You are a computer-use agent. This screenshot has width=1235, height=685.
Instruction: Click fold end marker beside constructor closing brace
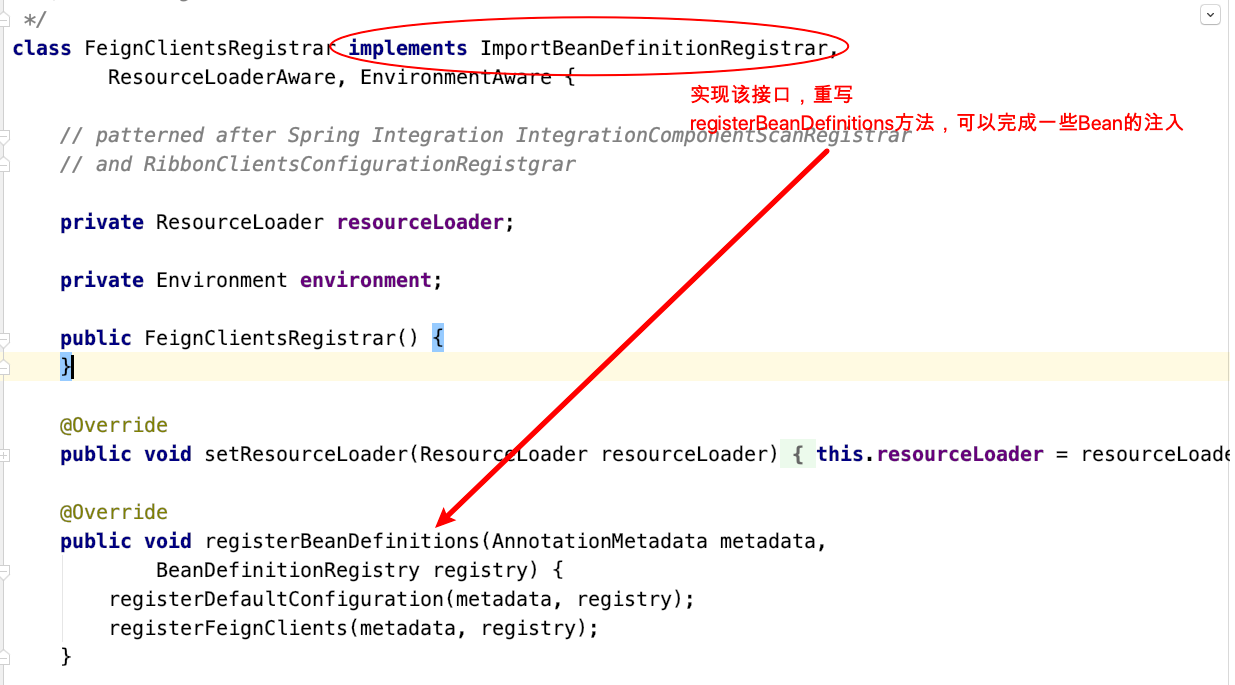coord(5,368)
